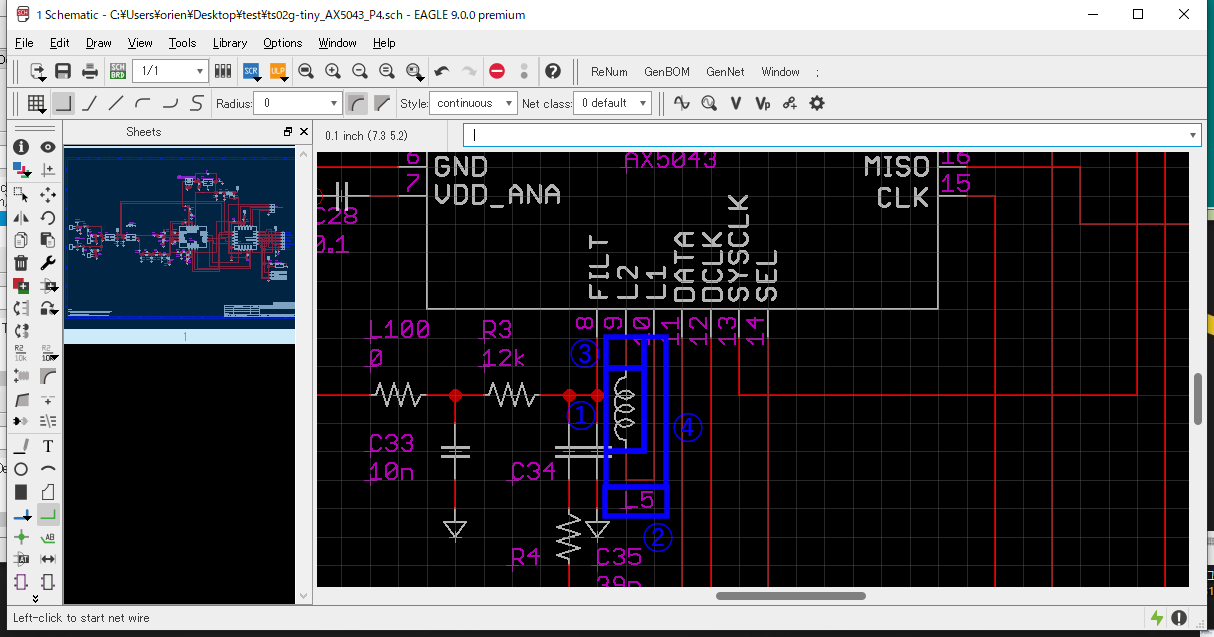1214x637 pixels.
Task: Click the GenNet button
Action: (x=725, y=72)
